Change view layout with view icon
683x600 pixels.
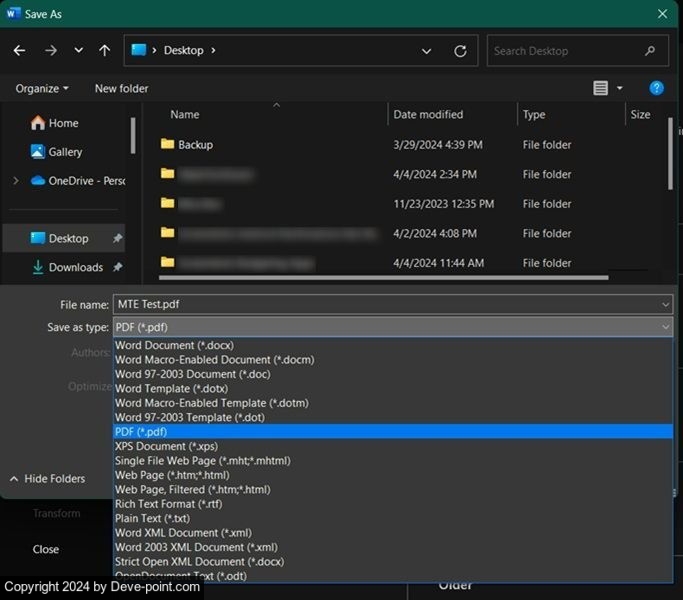point(601,88)
